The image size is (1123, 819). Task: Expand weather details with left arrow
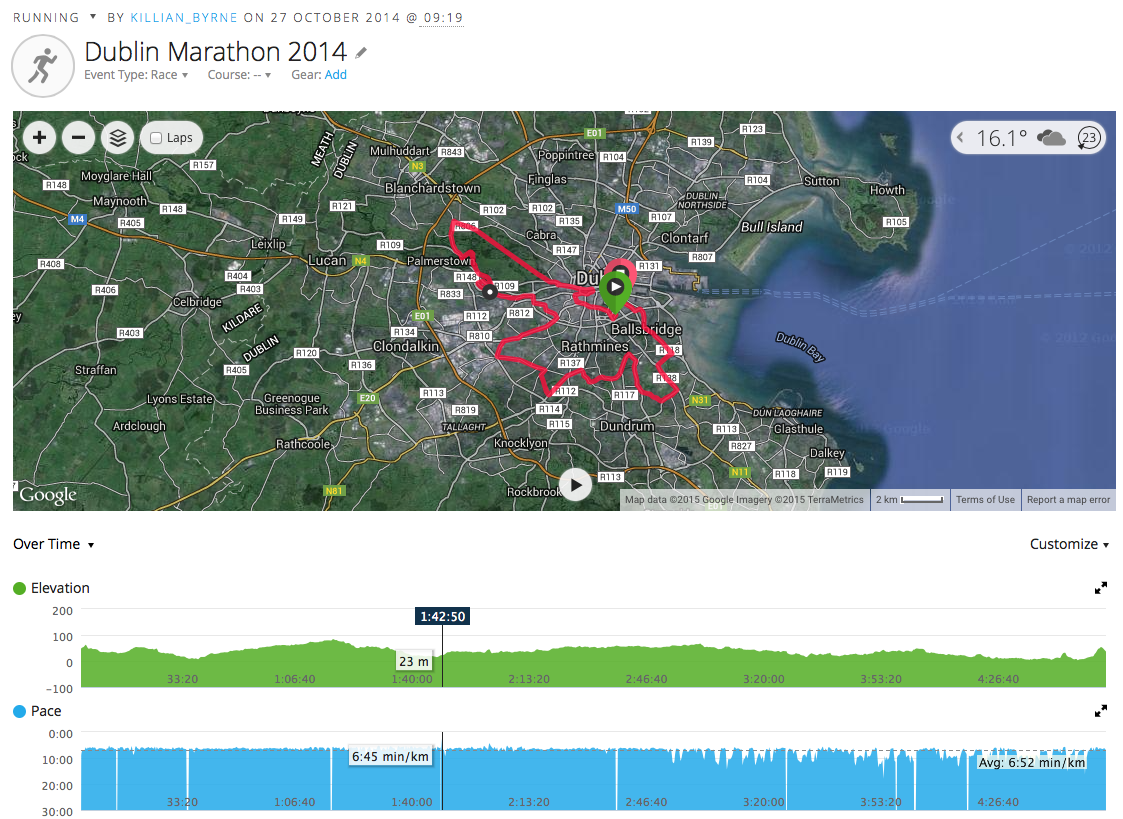click(961, 138)
